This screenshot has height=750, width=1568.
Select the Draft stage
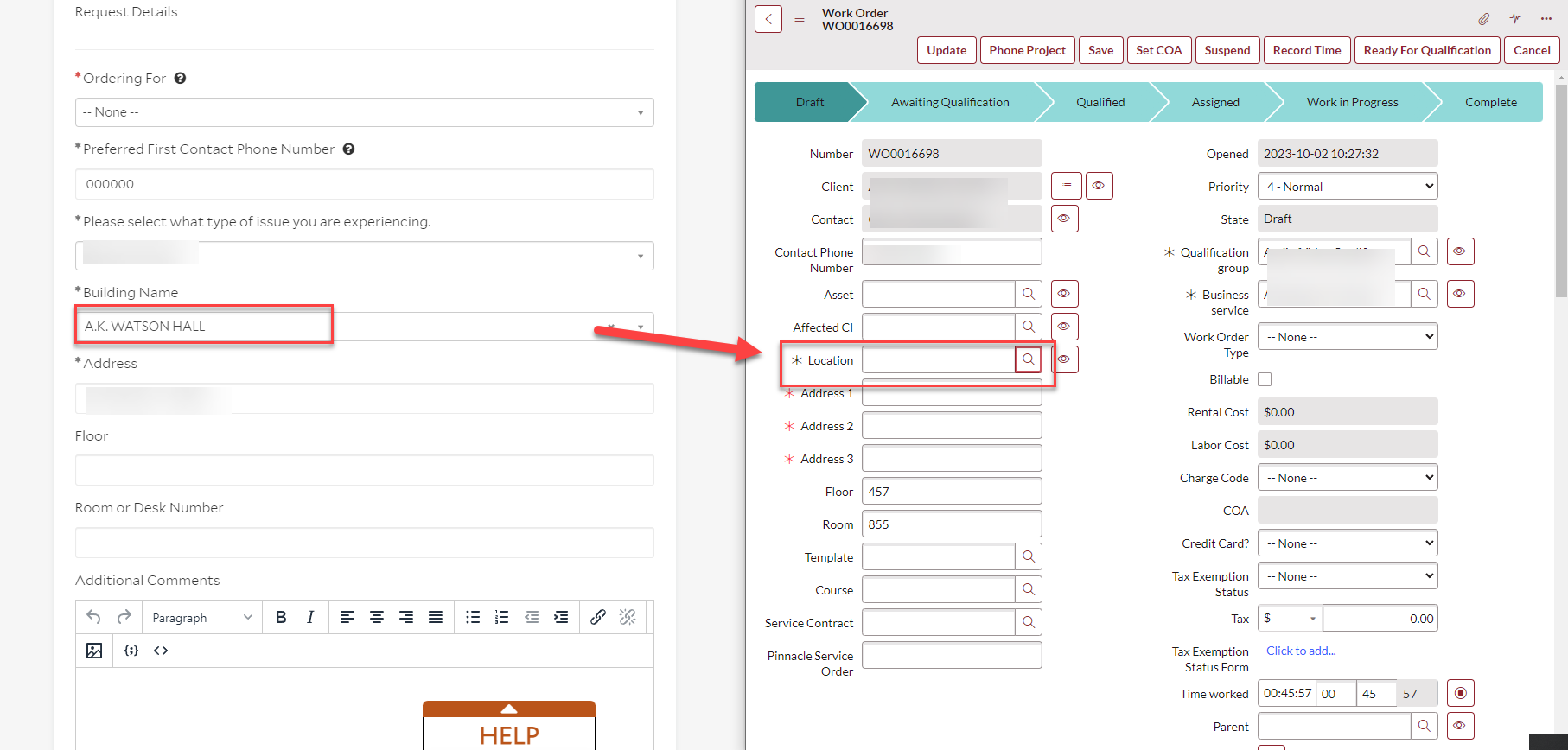click(810, 102)
